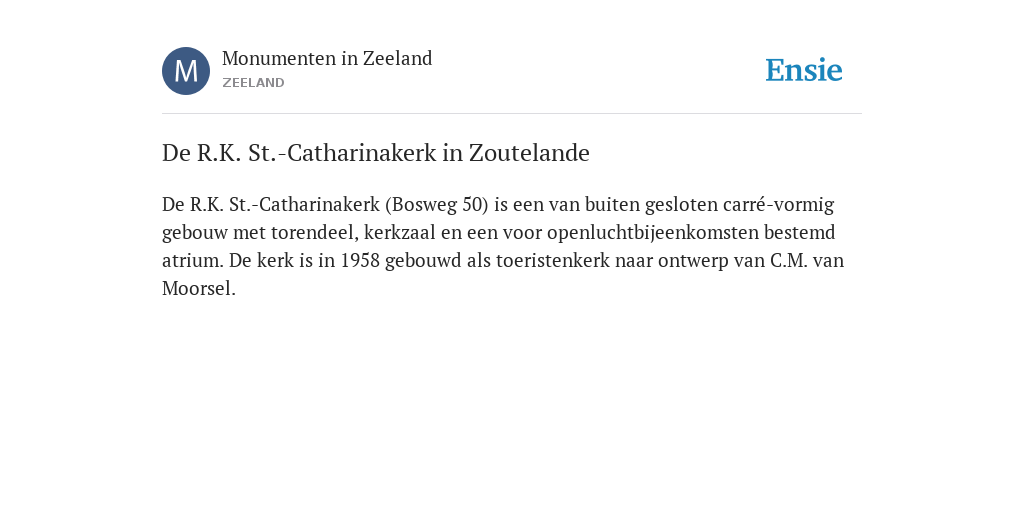The width and height of the screenshot is (1024, 512).
Task: Click the word carré-vormig in the description
Action: click(778, 204)
